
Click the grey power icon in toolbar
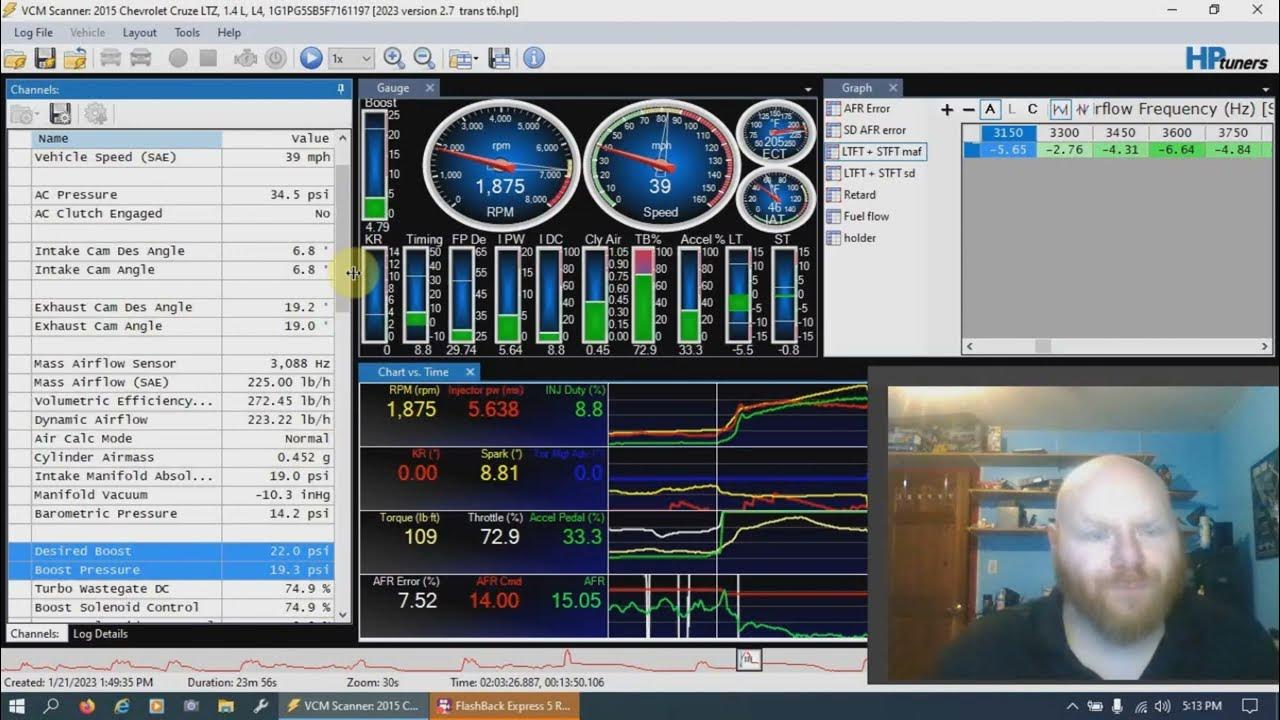tap(275, 58)
